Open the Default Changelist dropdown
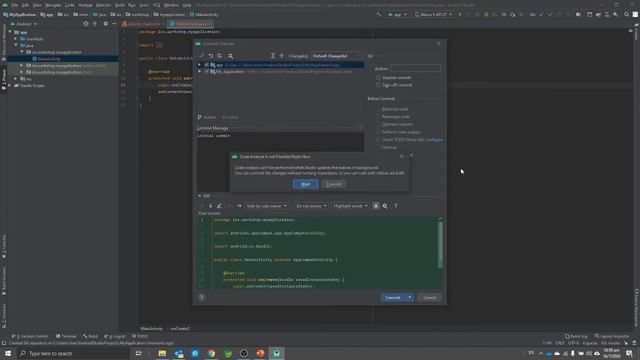640x360 pixels. pyautogui.click(x=336, y=56)
